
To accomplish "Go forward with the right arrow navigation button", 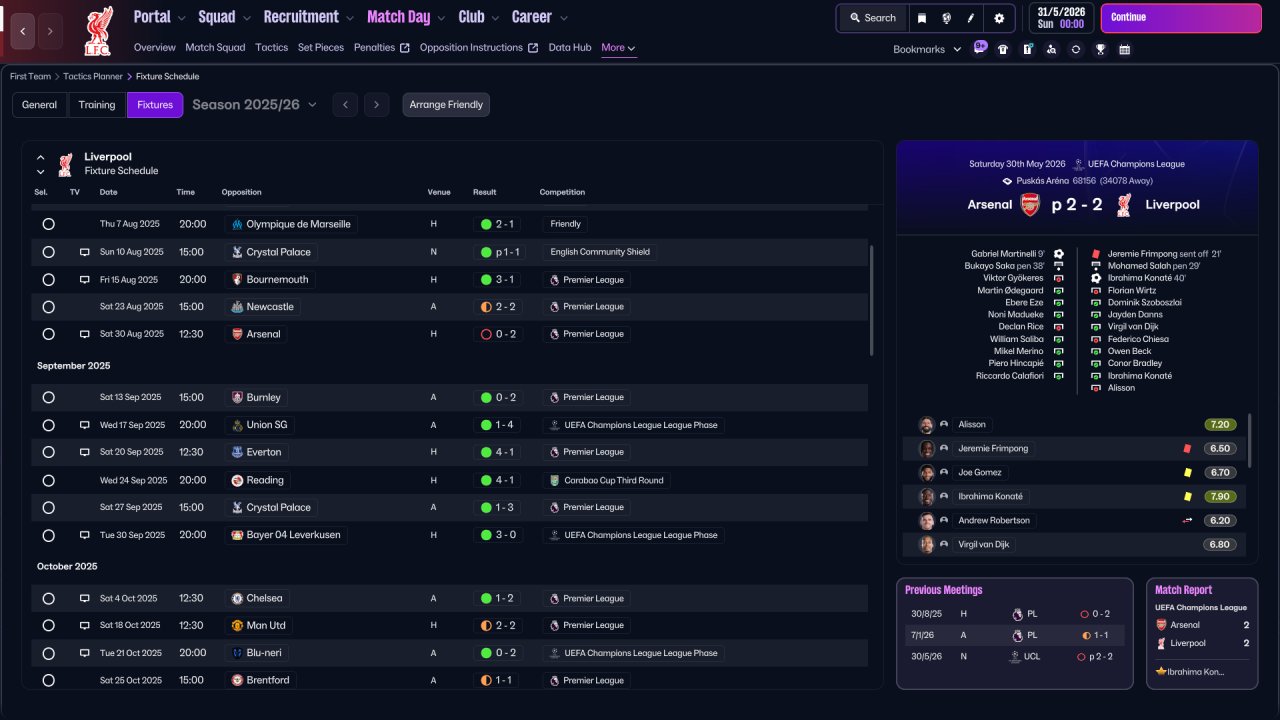I will tap(50, 31).
